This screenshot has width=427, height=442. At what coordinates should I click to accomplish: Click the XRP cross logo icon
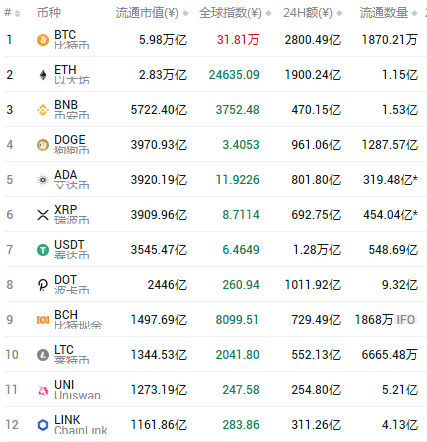coord(43,215)
